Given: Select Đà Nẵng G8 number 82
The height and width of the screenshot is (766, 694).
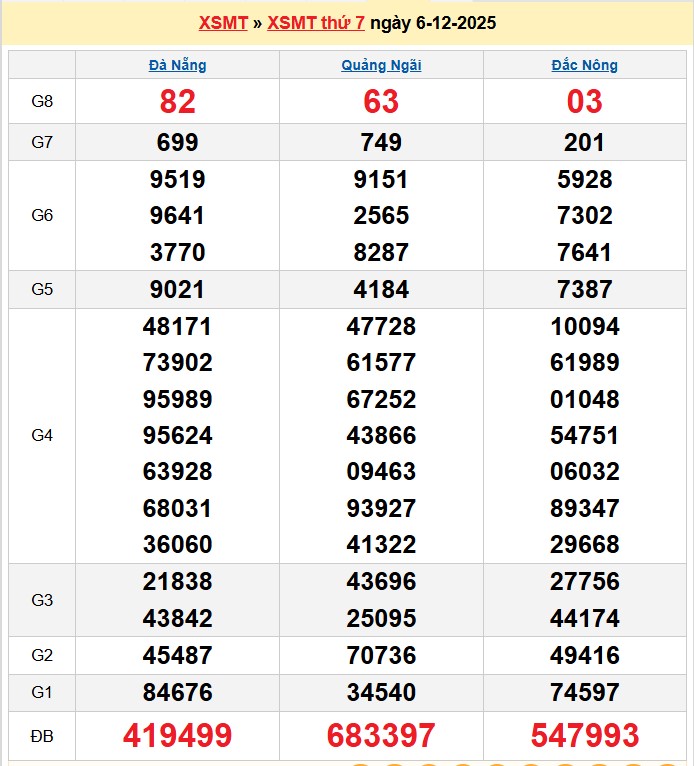Looking at the screenshot, I should click(x=177, y=101).
